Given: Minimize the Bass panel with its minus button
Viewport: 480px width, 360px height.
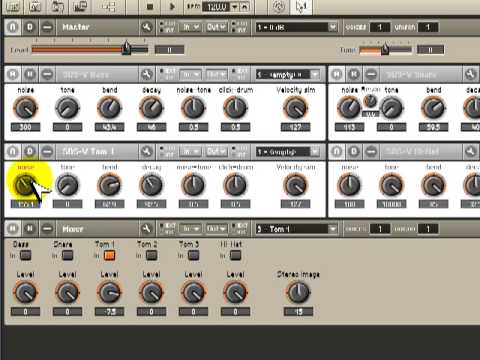Looking at the screenshot, I should (x=47, y=74).
